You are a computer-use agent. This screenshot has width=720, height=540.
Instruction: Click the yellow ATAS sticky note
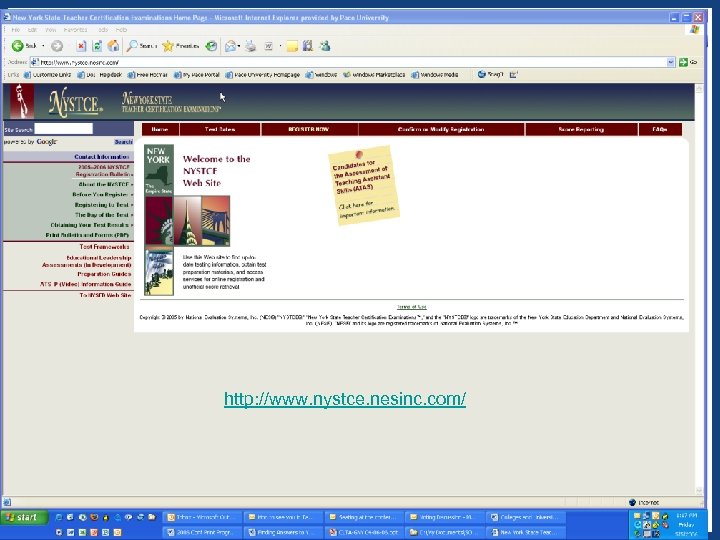pyautogui.click(x=364, y=186)
